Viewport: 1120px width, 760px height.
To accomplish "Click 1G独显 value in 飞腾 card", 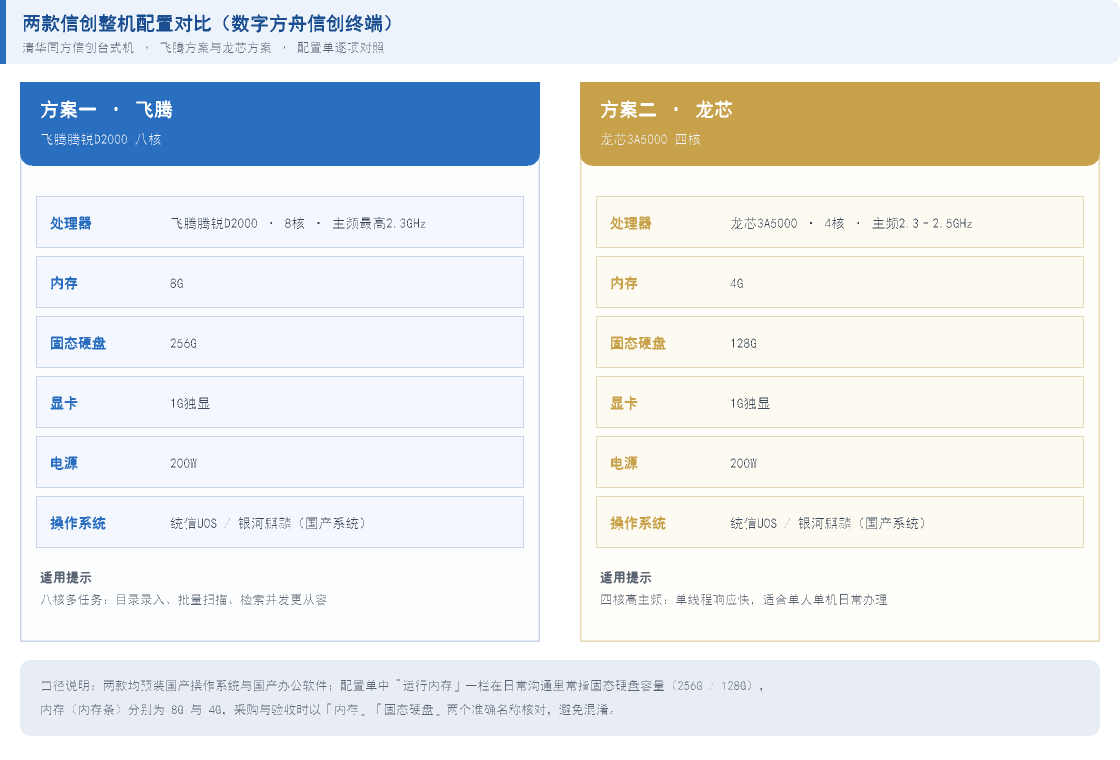I will point(190,404).
